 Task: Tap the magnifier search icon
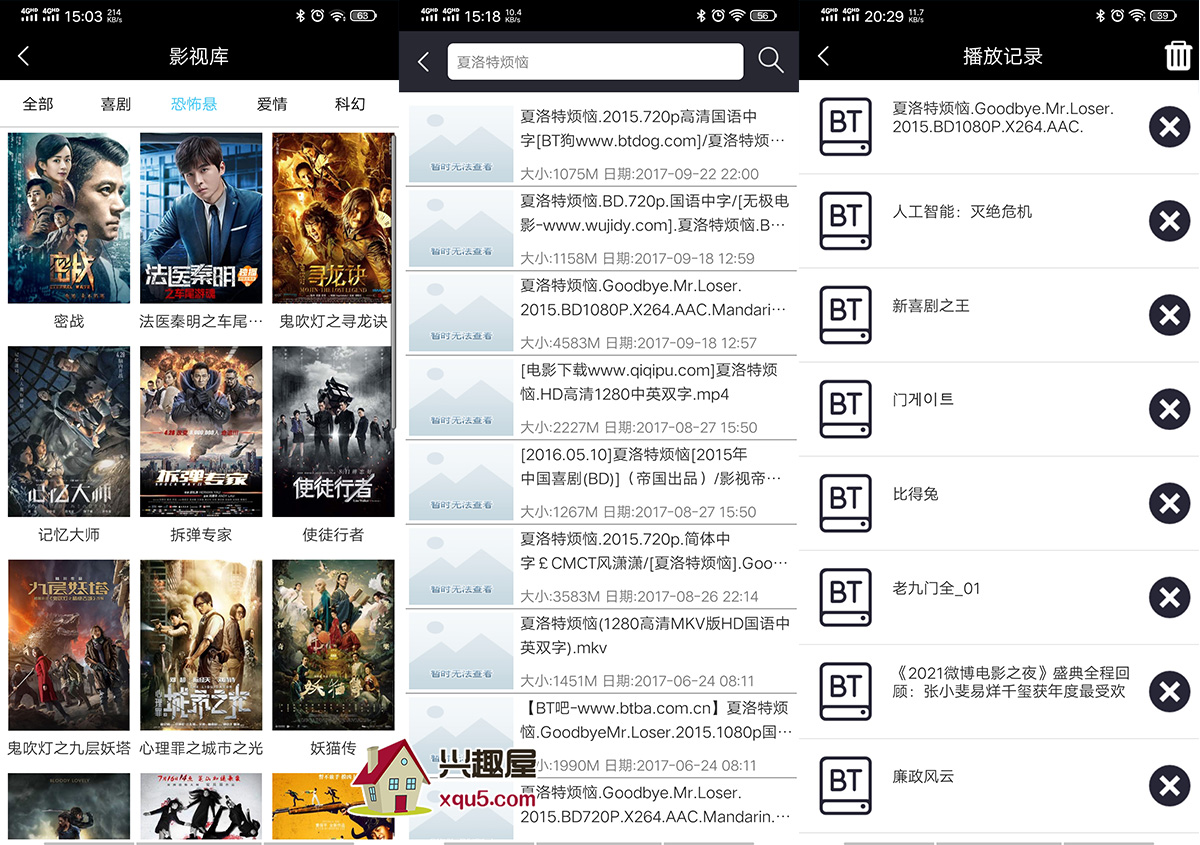pyautogui.click(x=771, y=61)
